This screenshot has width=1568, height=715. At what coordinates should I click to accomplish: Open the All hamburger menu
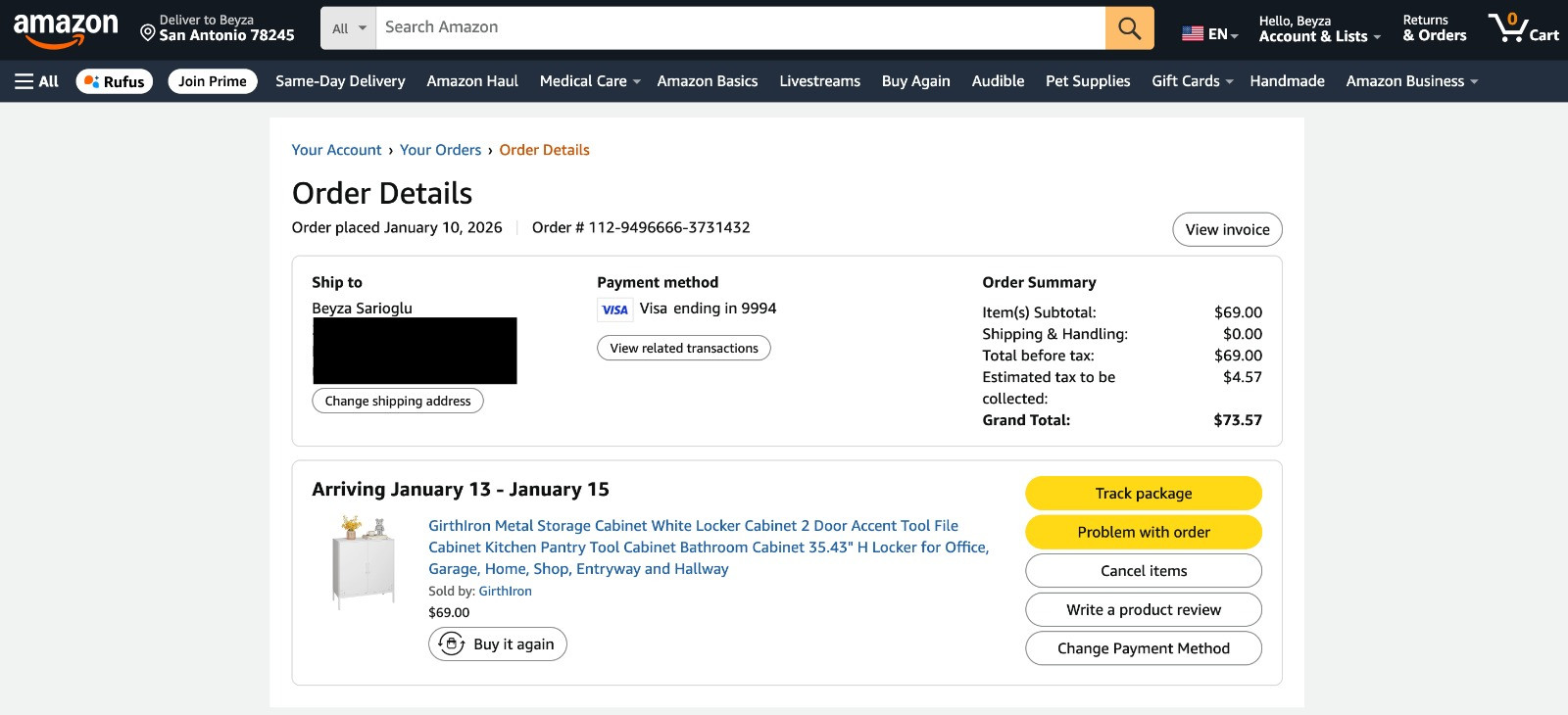click(x=36, y=81)
